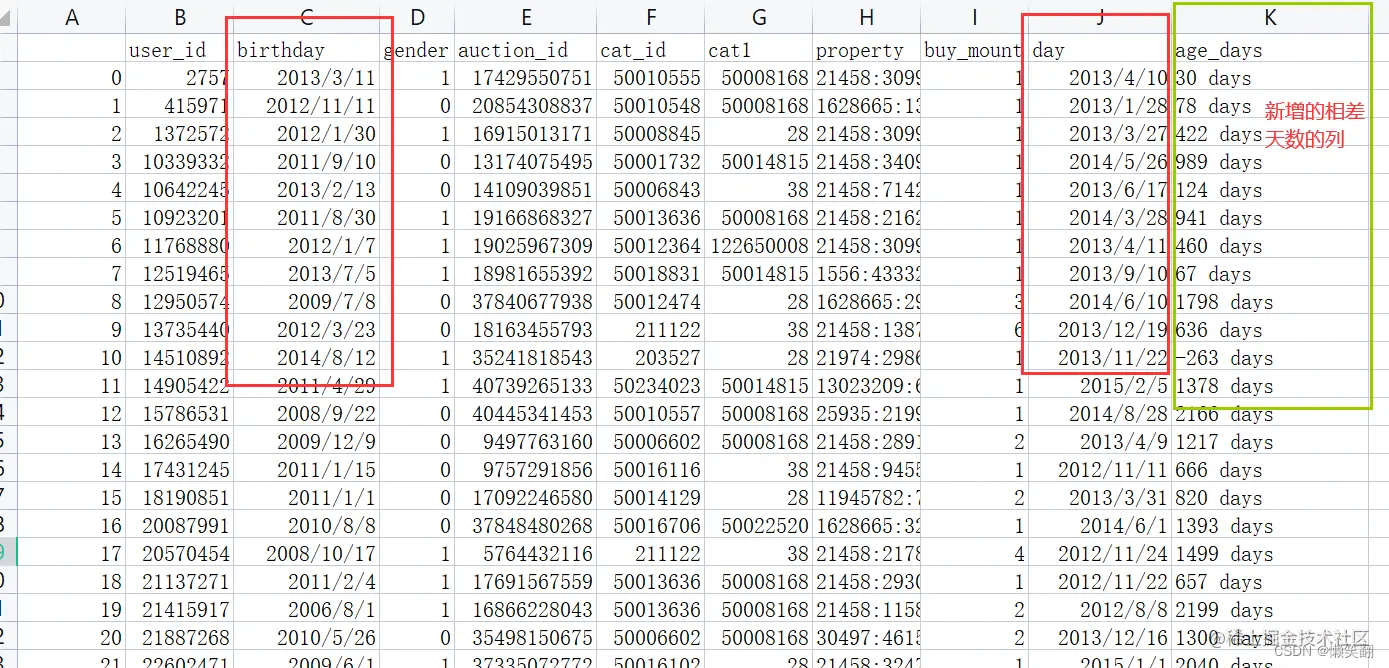Select column D header

tap(418, 17)
